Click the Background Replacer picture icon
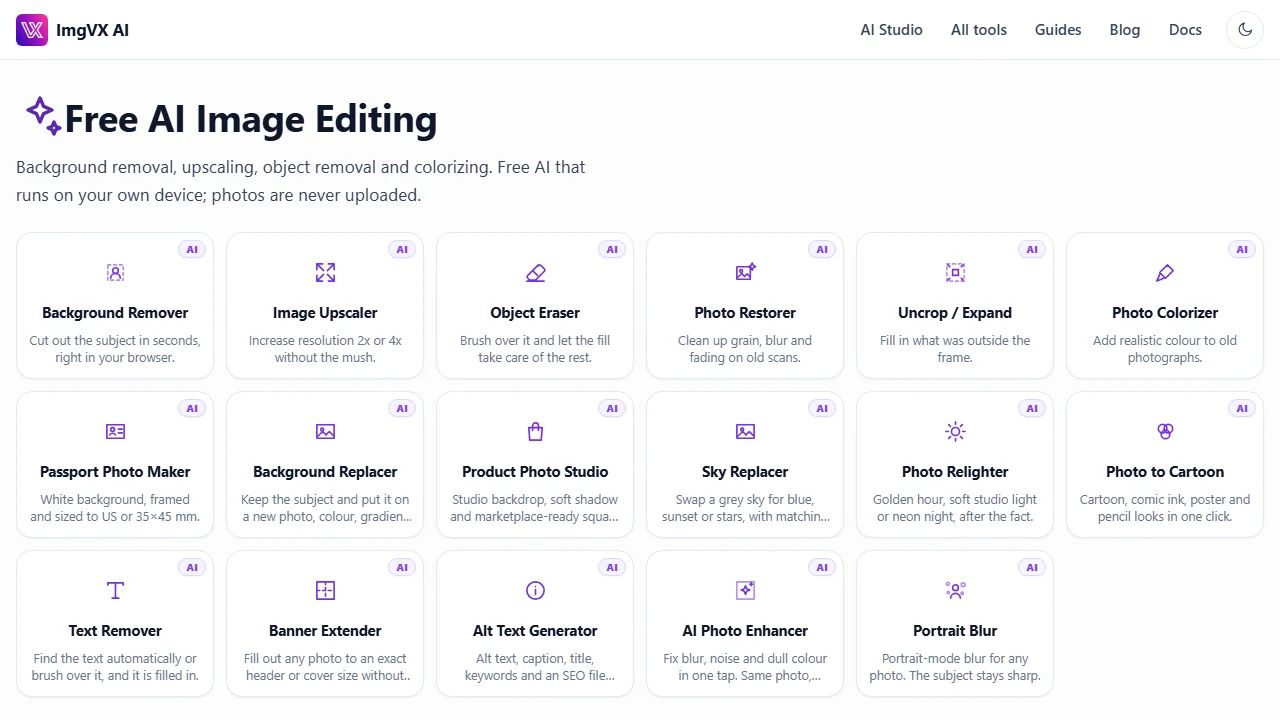The width and height of the screenshot is (1280, 720). [325, 432]
